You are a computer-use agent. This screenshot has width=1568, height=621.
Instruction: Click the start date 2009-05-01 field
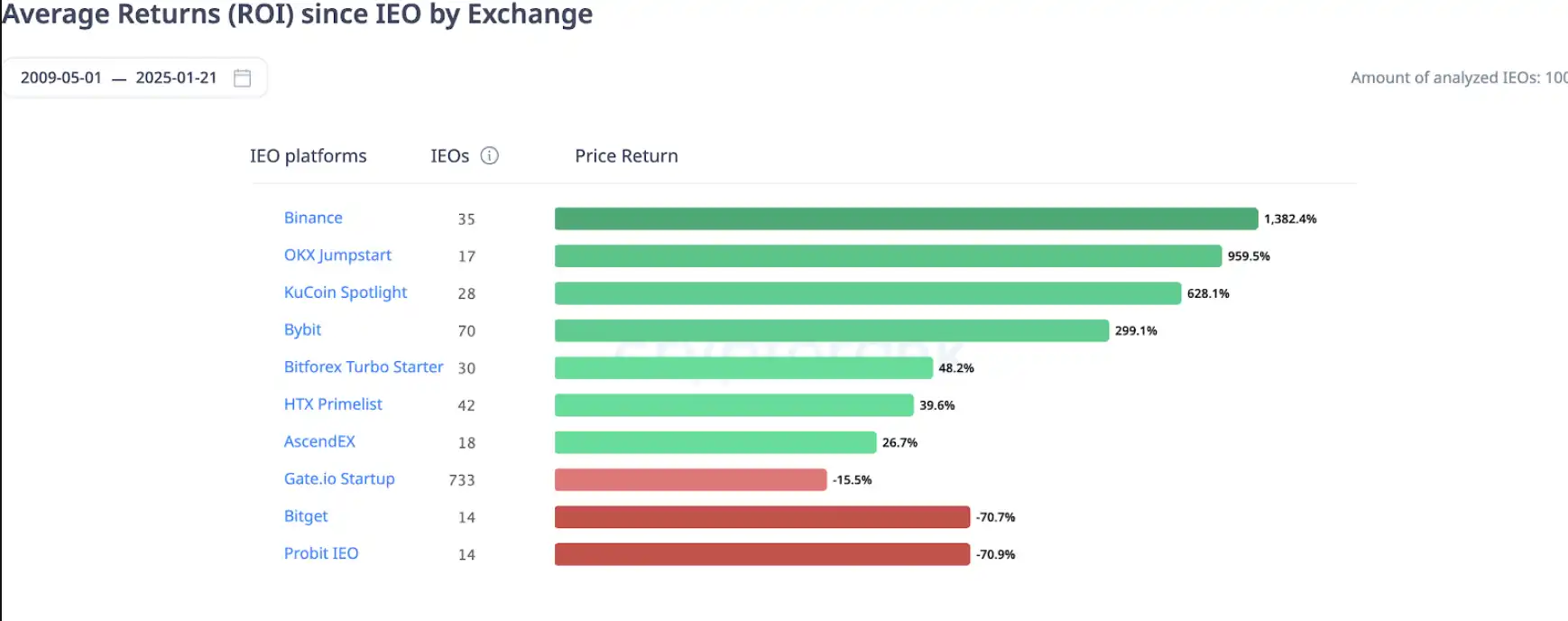pyautogui.click(x=61, y=79)
